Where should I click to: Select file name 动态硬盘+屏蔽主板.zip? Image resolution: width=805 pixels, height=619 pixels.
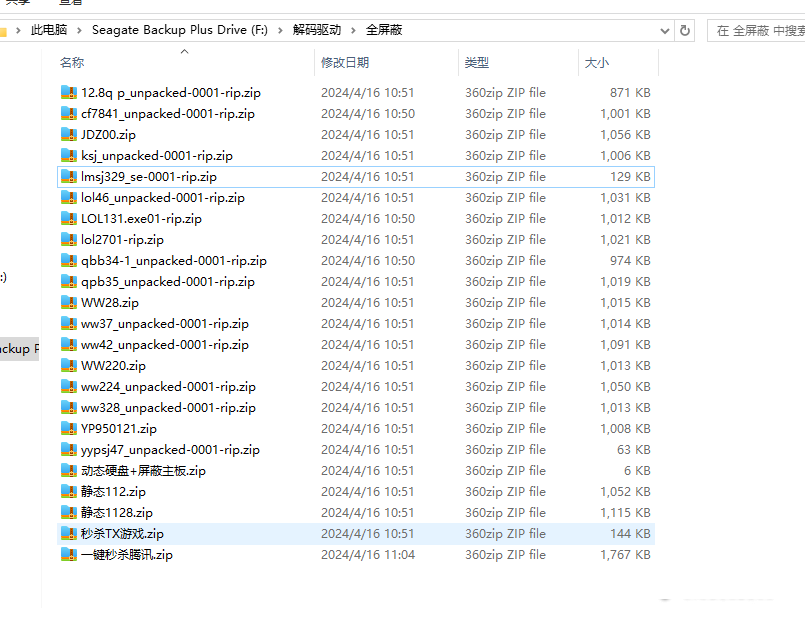coord(143,471)
